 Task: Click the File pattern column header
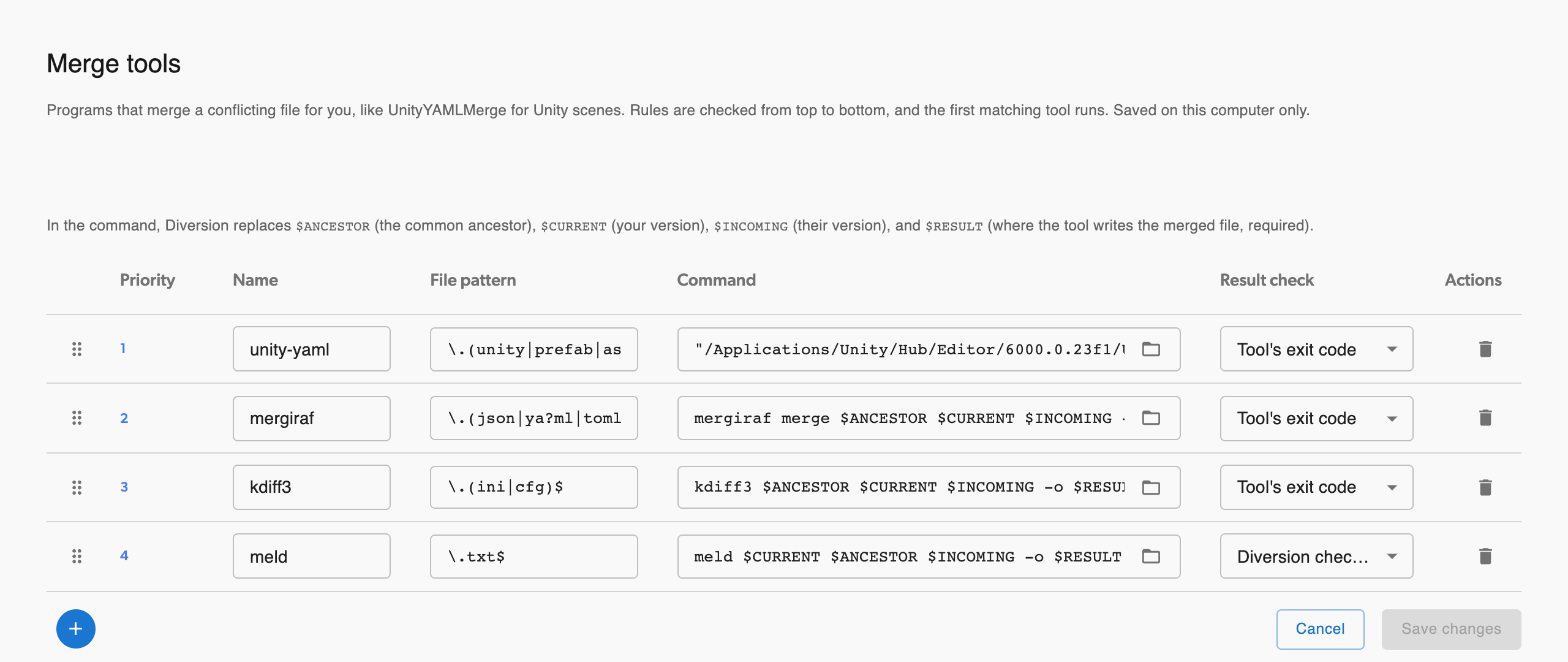click(x=473, y=280)
